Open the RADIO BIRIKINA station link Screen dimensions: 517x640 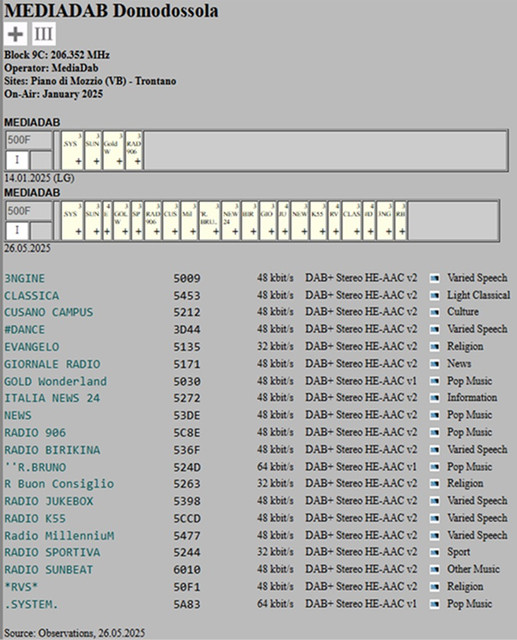tap(52, 450)
